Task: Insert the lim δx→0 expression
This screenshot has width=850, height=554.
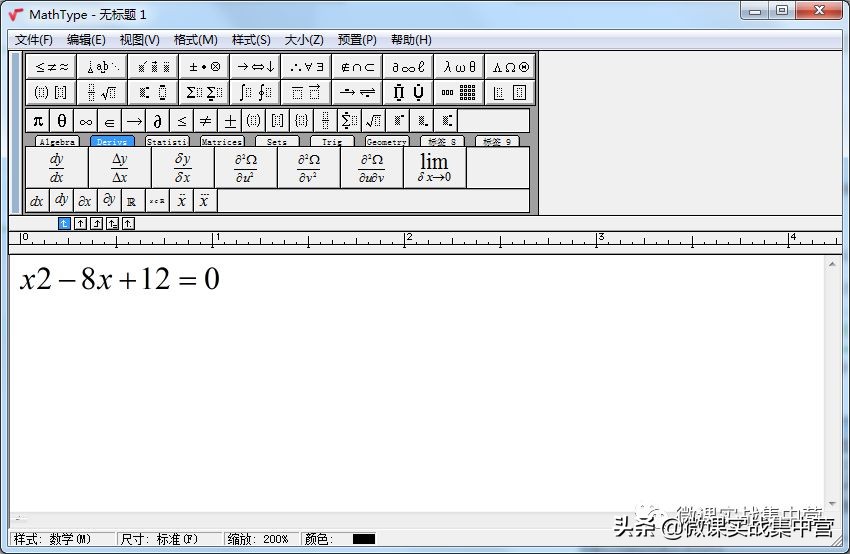Action: [434, 168]
